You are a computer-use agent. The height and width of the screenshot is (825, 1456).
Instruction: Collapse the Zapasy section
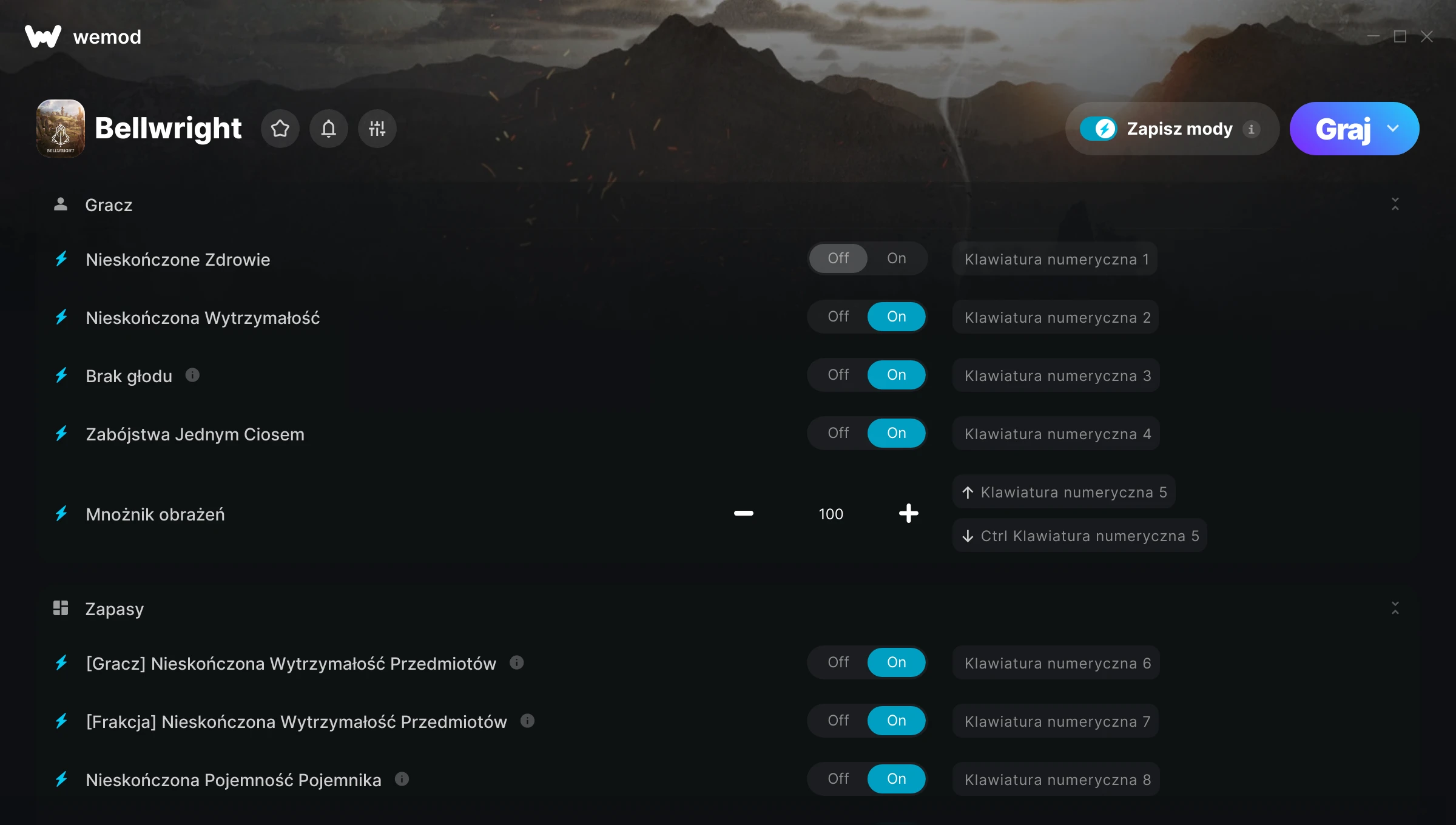point(1395,608)
